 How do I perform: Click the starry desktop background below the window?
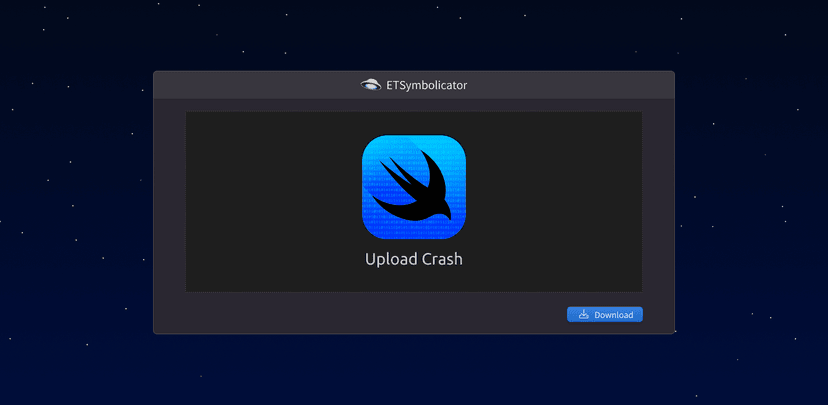pyautogui.click(x=413, y=370)
